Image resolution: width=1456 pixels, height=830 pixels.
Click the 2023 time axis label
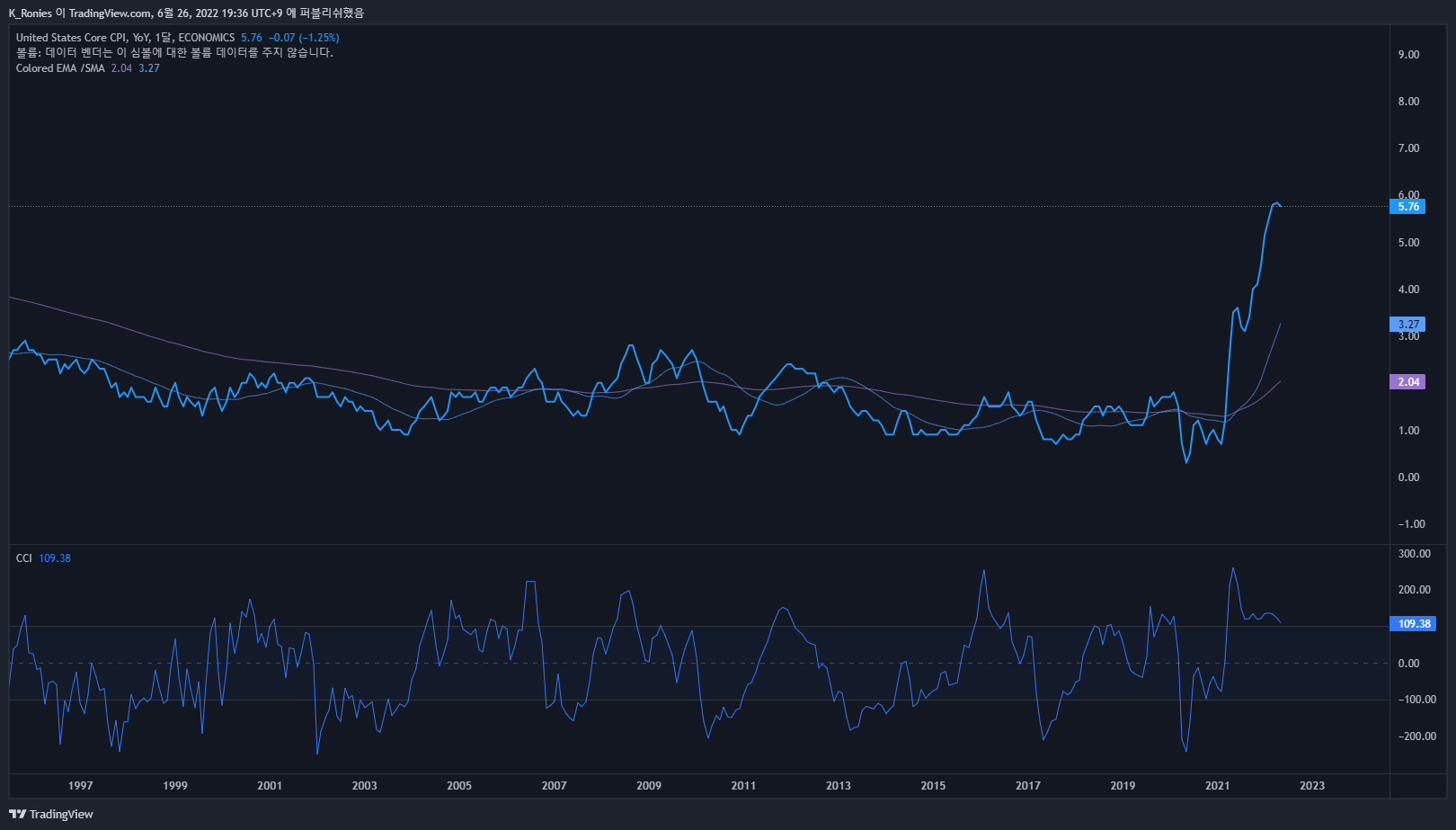1312,786
